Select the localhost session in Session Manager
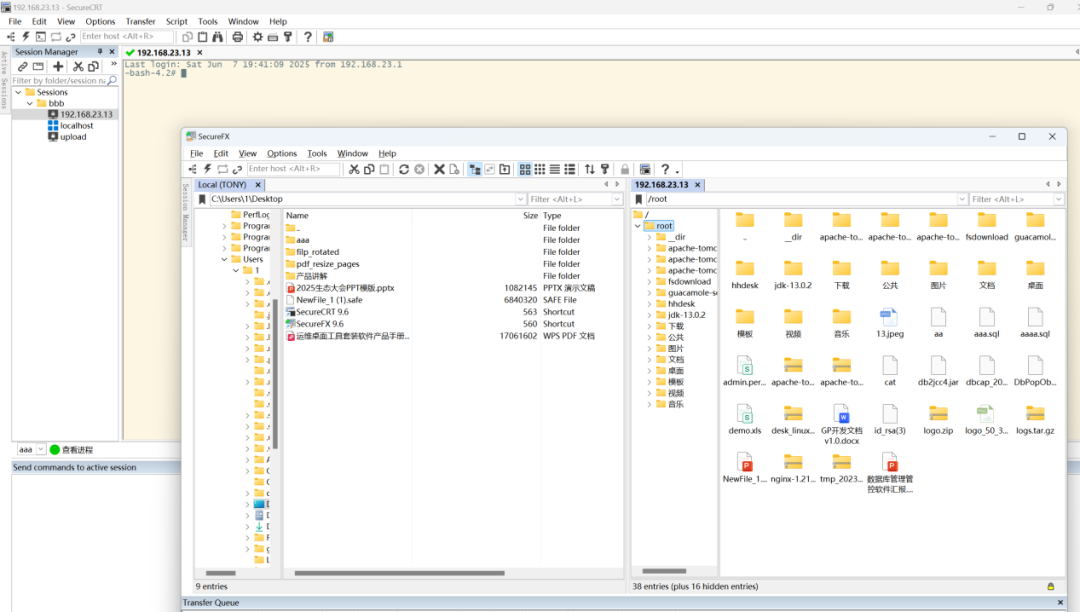Image resolution: width=1080 pixels, height=612 pixels. 77,126
